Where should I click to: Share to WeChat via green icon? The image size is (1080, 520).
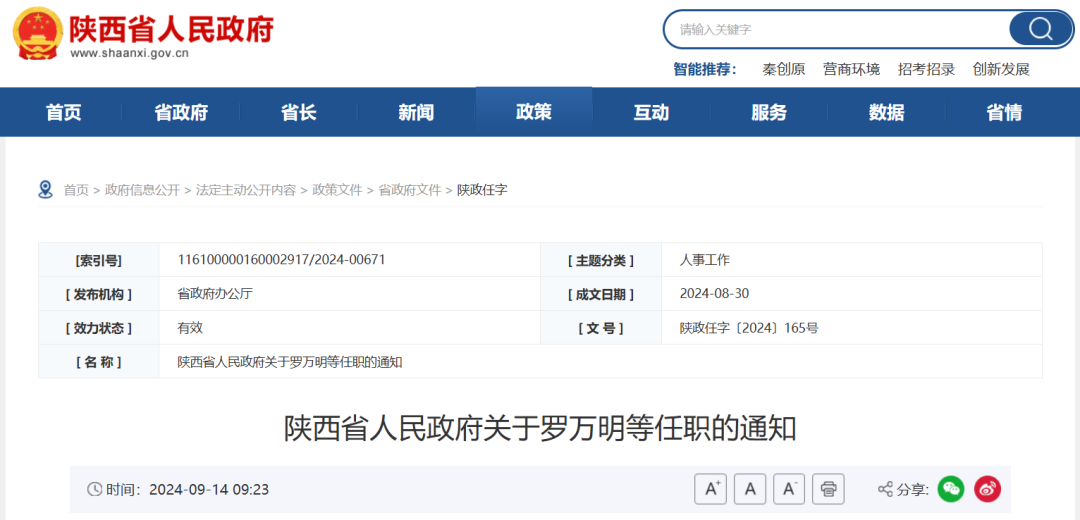[x=952, y=490]
